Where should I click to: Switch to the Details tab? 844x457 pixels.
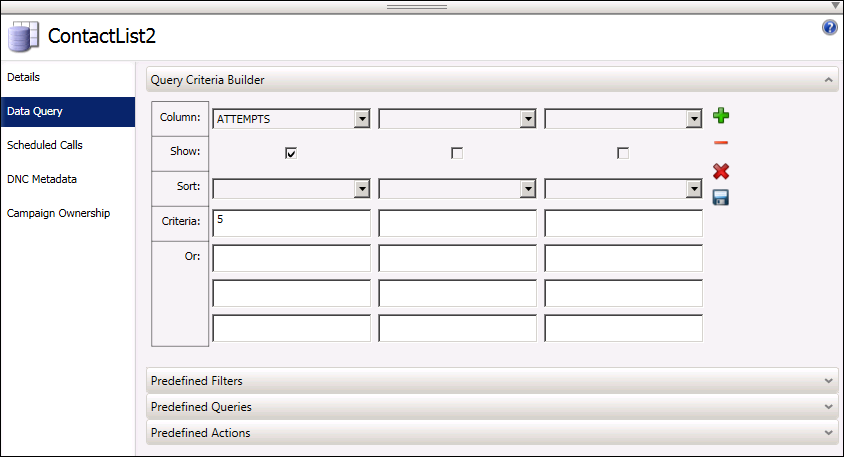pyautogui.click(x=23, y=77)
